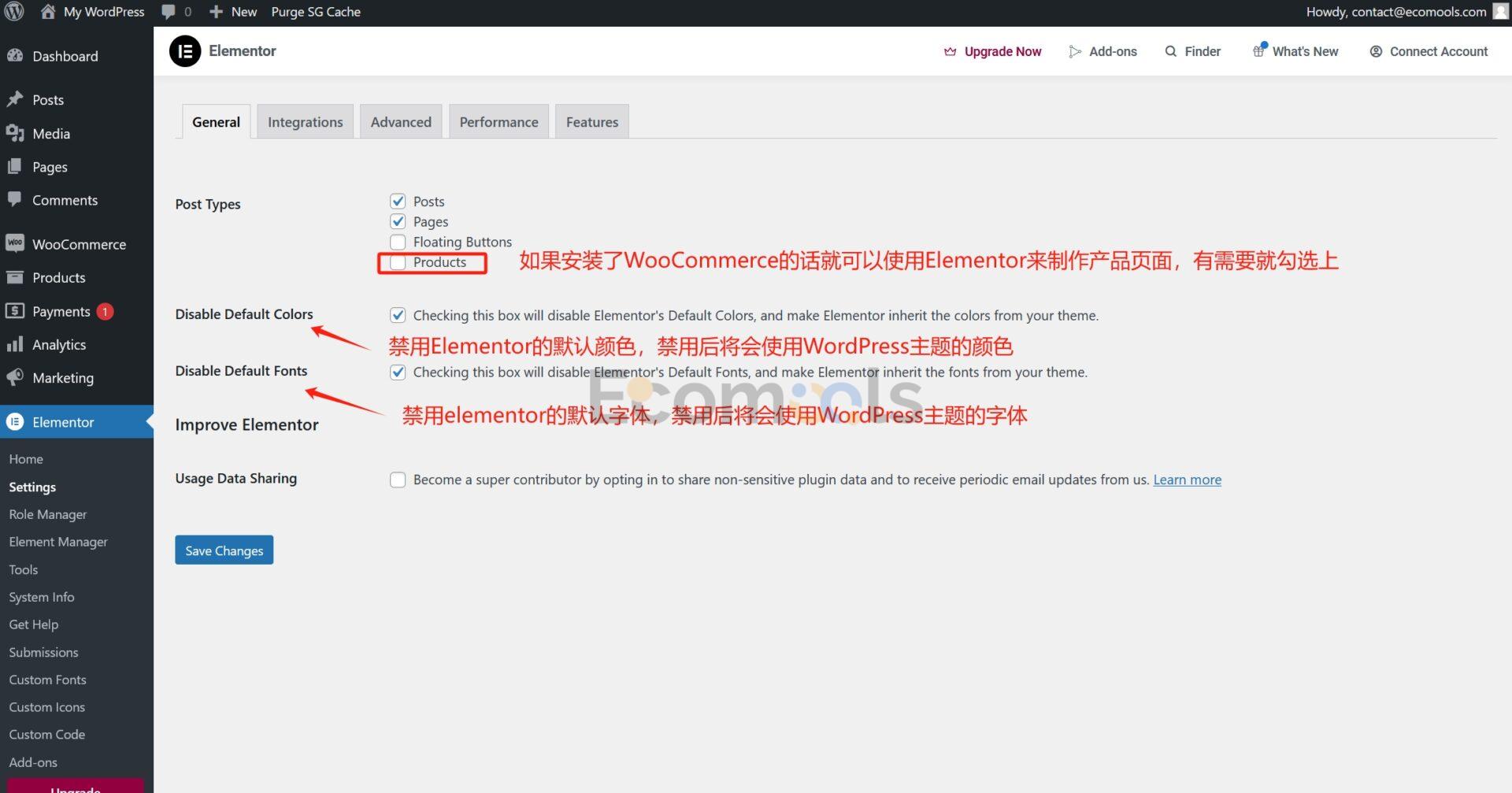
Task: Click the Analytics bar chart icon
Action: 15,344
